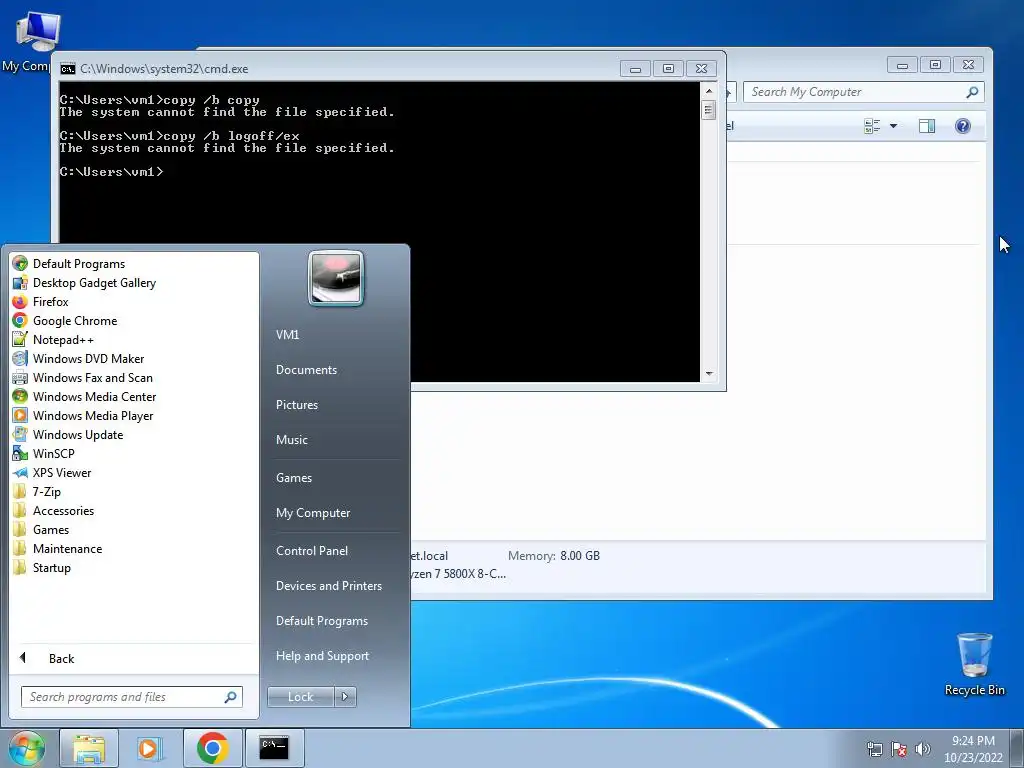The image size is (1024, 768).
Task: Open the clock showing 9:24 PM
Action: coord(973,749)
